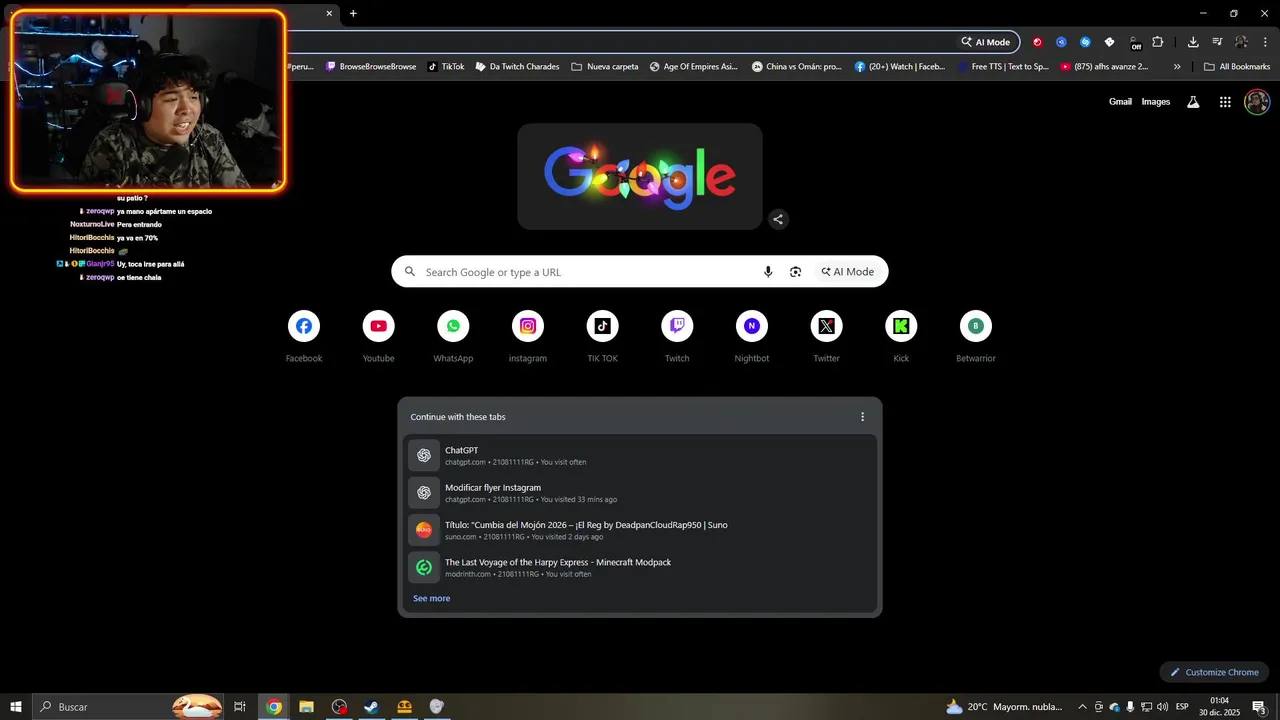Open Task View on the taskbar

click(x=240, y=707)
